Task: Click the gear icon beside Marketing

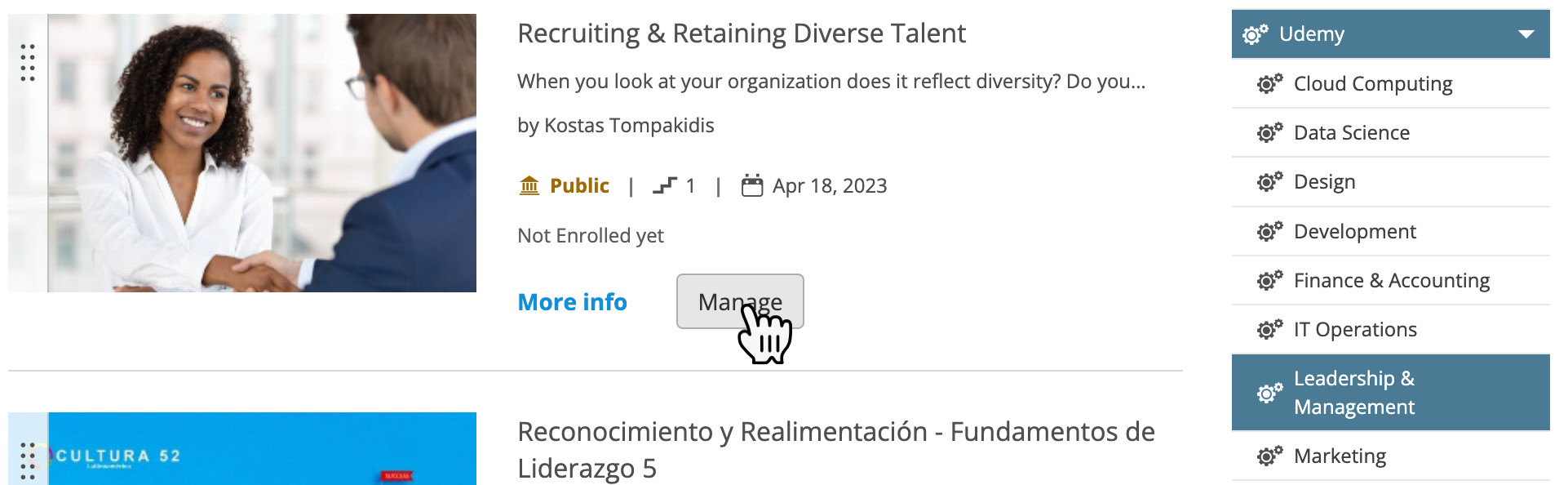Action: (x=1269, y=456)
